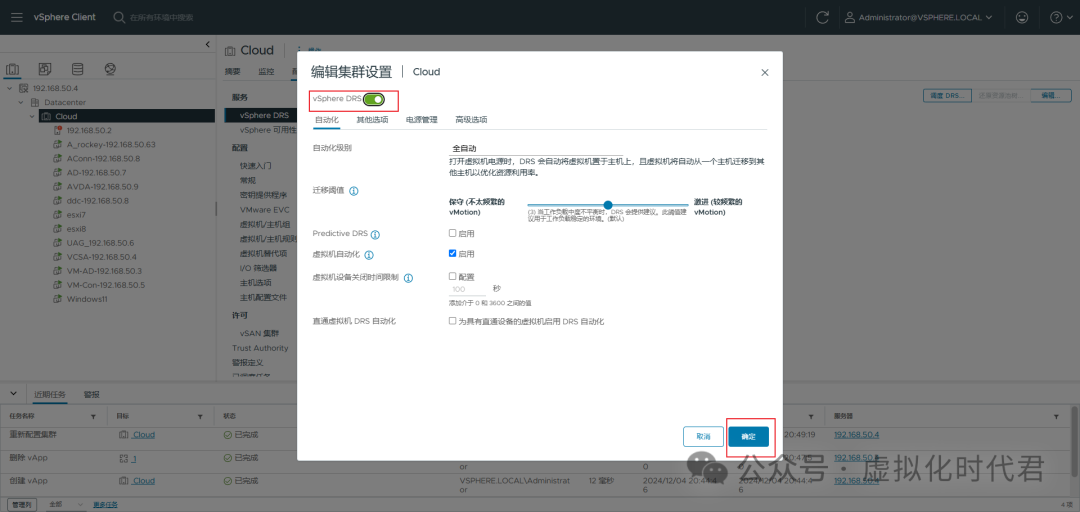Select host 192.168.50.2 in tree

[89, 130]
